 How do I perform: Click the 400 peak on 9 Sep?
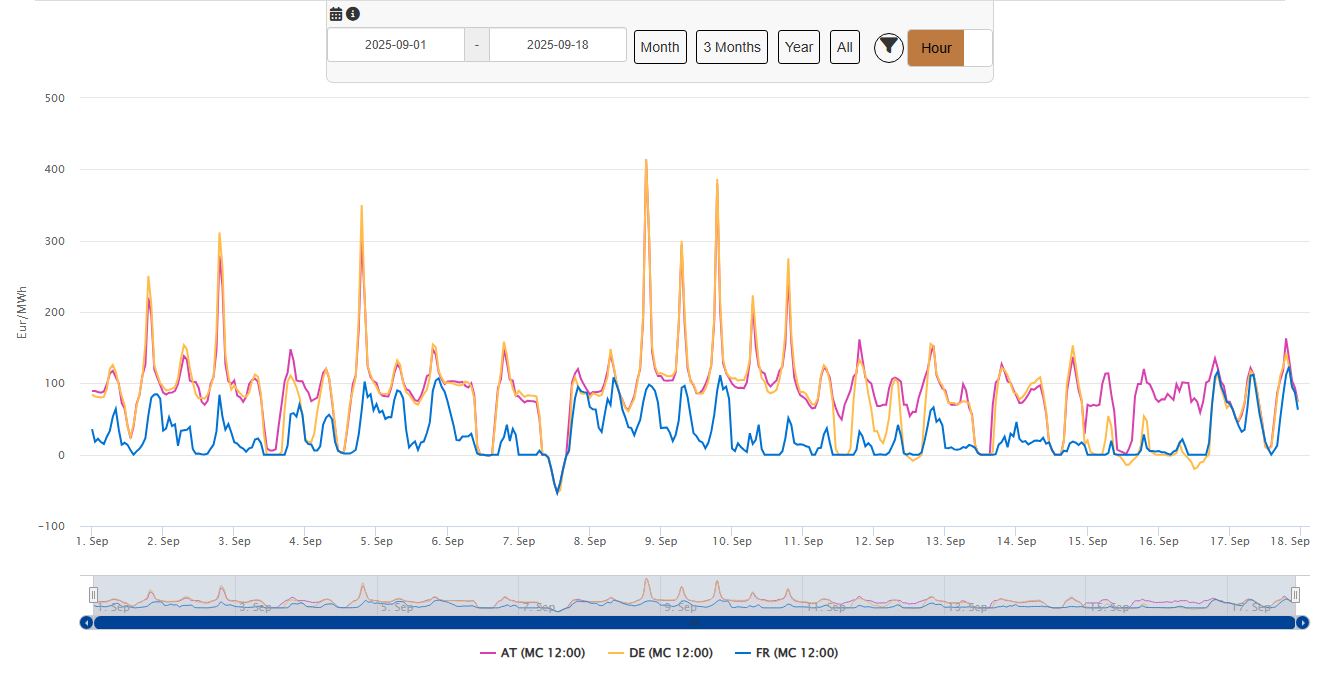click(646, 160)
